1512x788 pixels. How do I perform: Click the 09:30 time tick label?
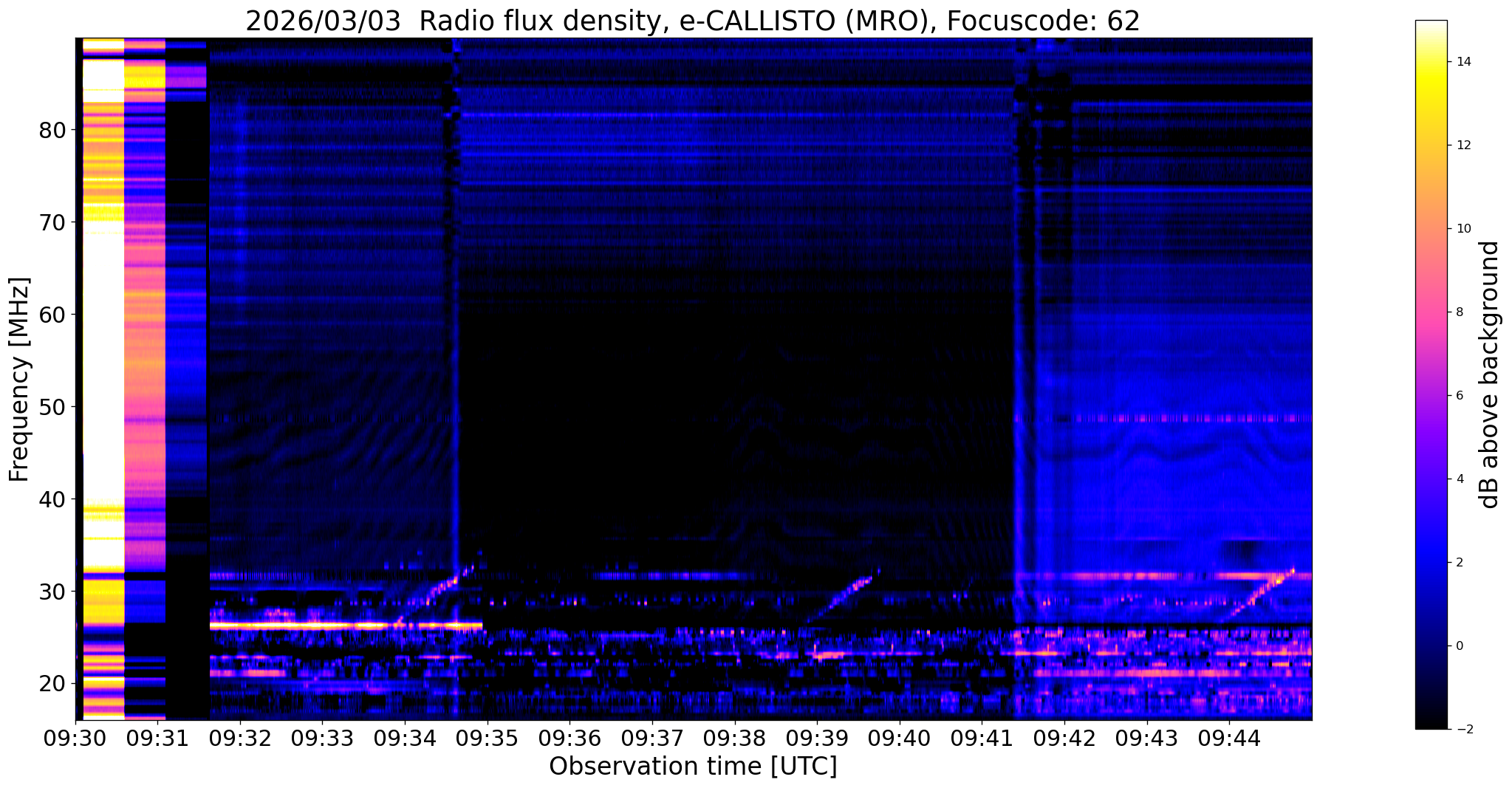[75, 739]
